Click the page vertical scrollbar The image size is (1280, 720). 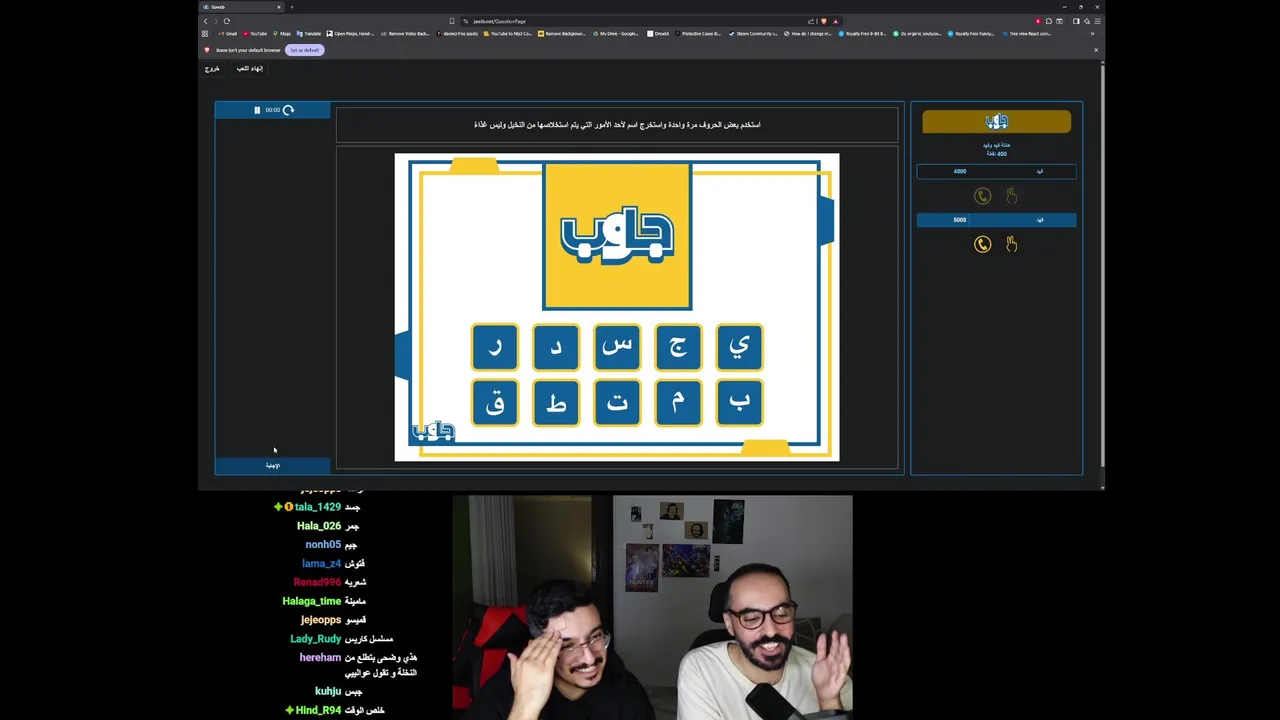pyautogui.click(x=1102, y=265)
